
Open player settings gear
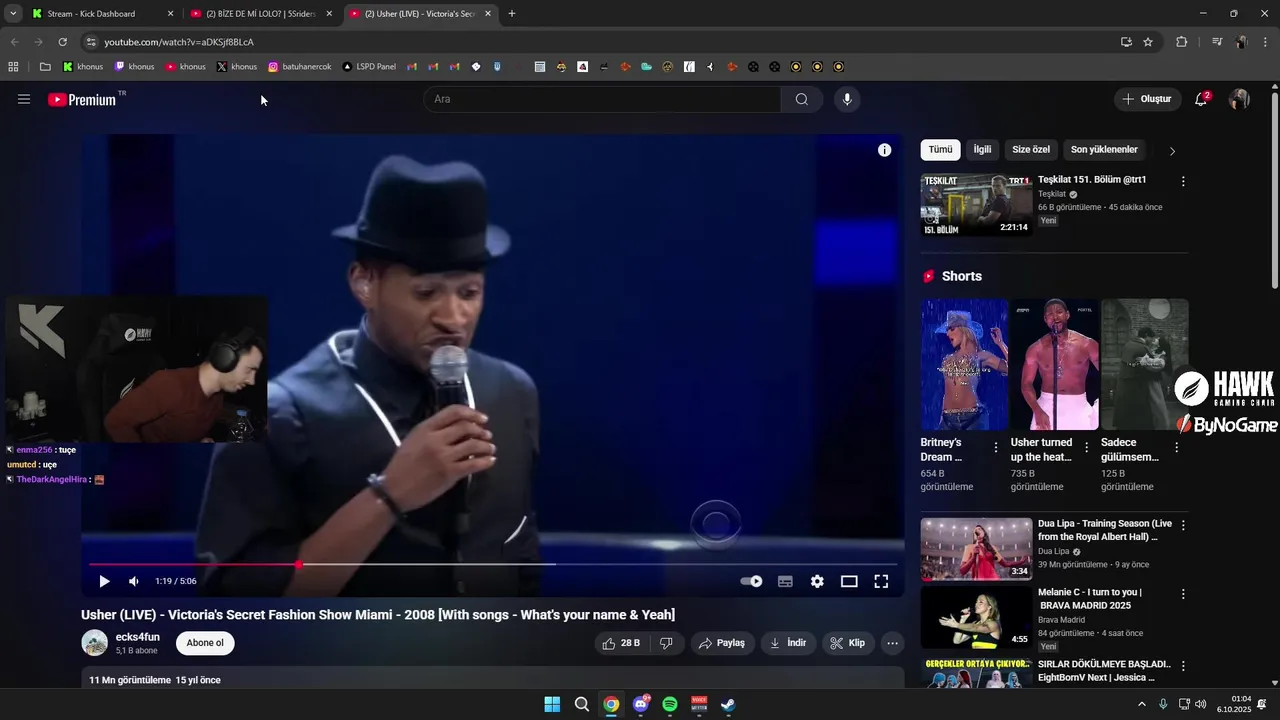click(817, 581)
